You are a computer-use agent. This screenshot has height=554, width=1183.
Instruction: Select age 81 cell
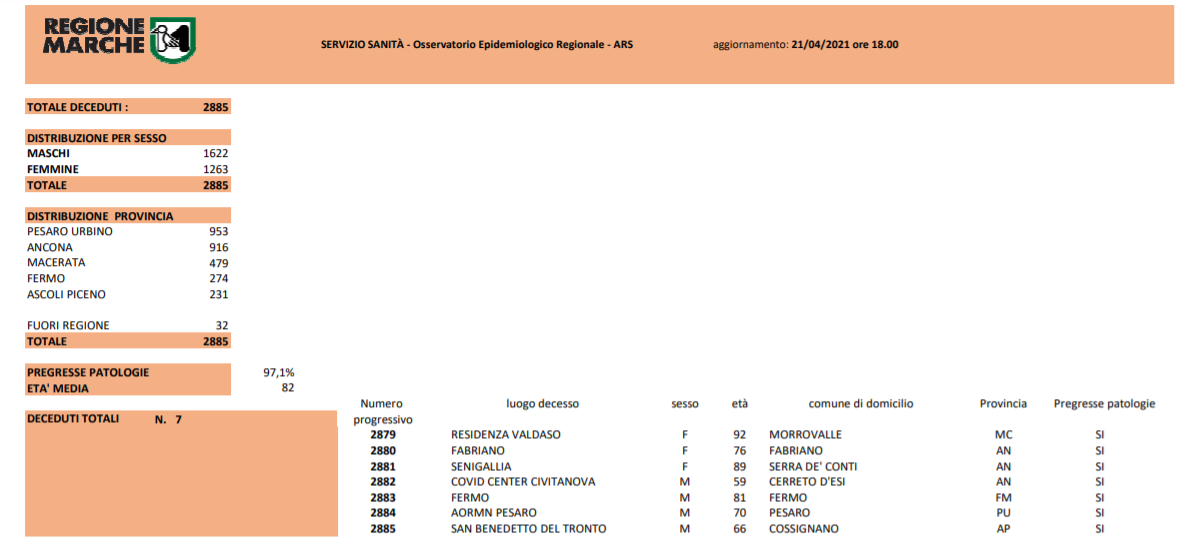point(739,497)
